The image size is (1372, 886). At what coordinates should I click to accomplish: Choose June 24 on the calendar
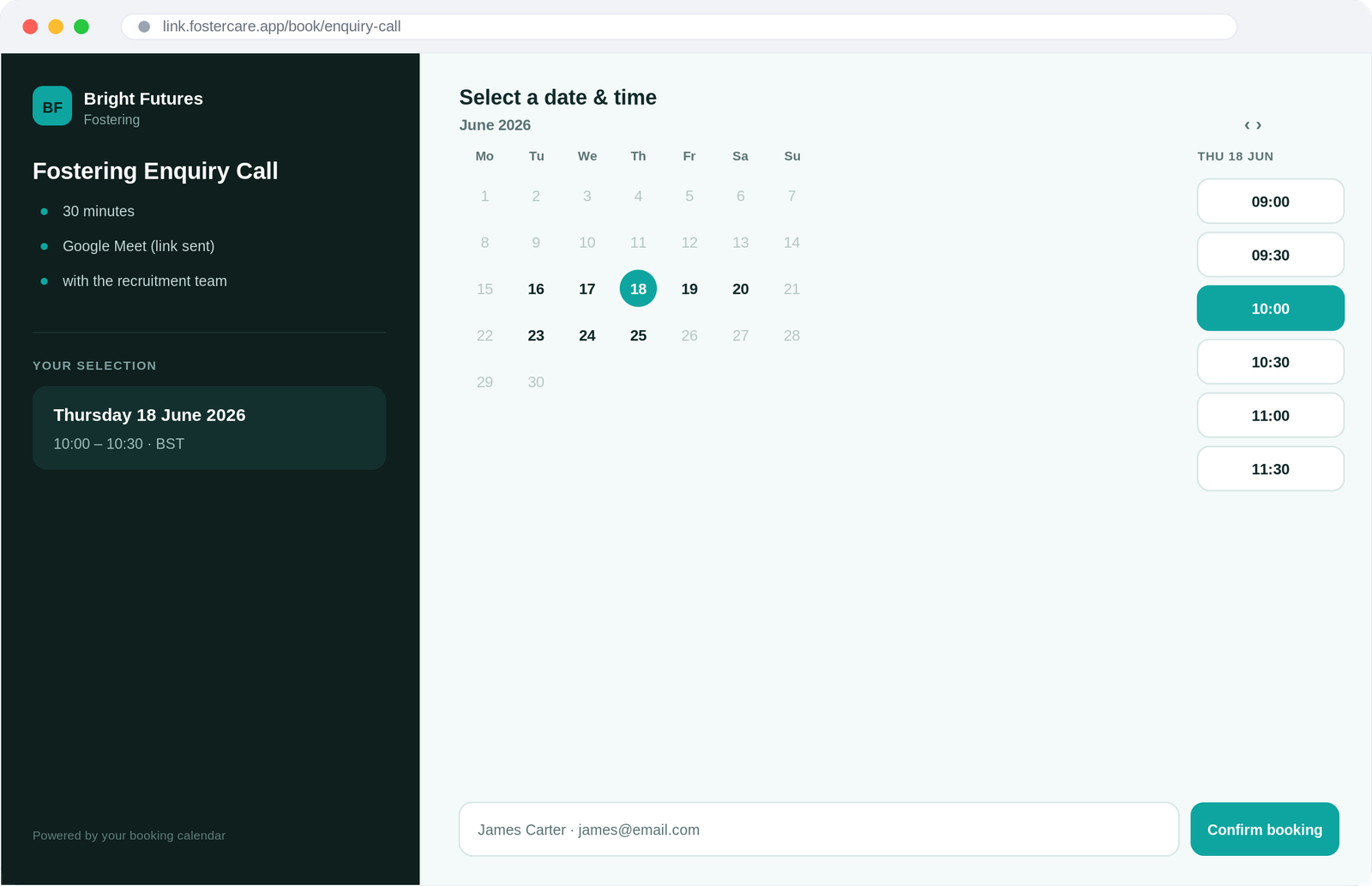pyautogui.click(x=587, y=335)
